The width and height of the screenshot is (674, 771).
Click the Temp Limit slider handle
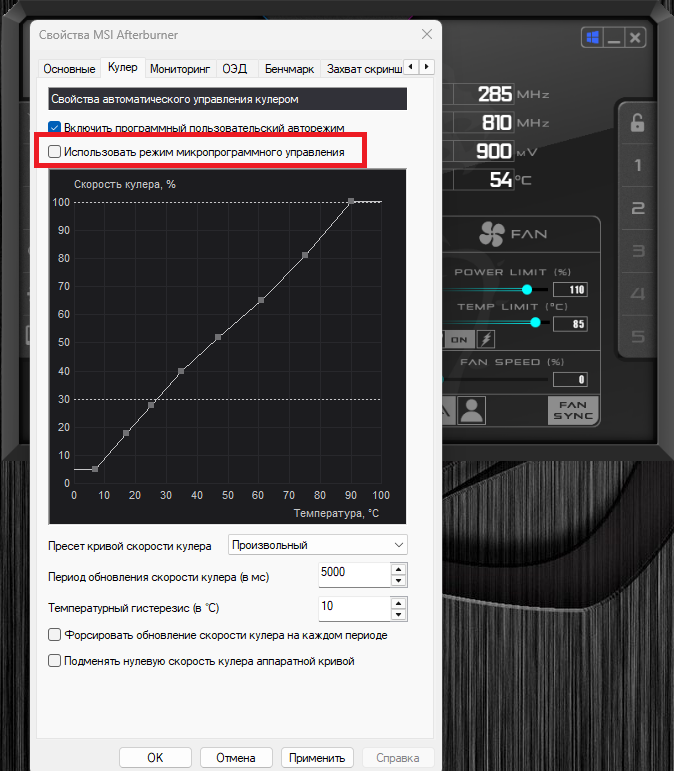tap(535, 322)
